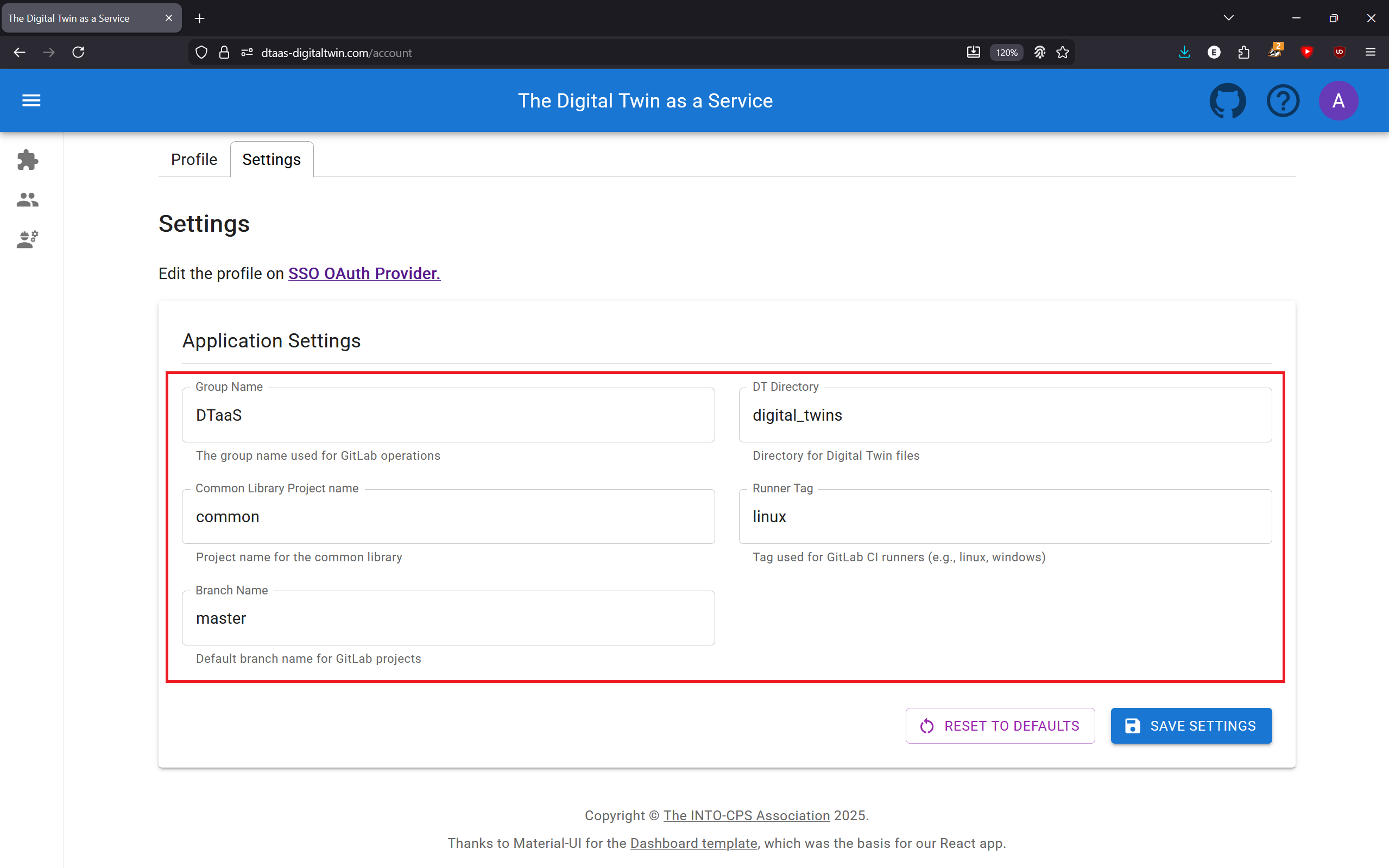Reload the page using the refresh icon
The width and height of the screenshot is (1389, 868).
tap(79, 52)
